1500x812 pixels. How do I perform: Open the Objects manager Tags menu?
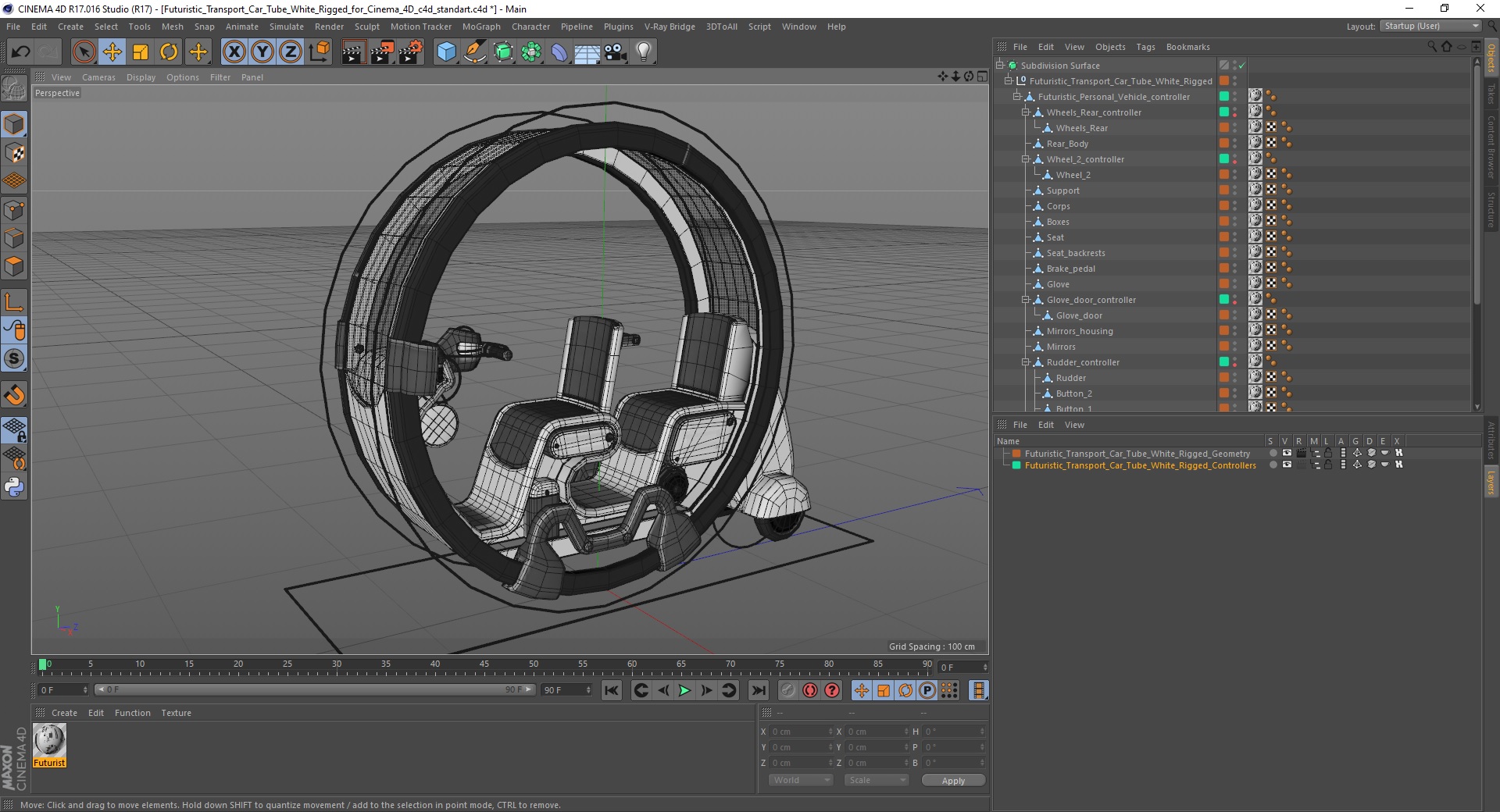(1145, 47)
